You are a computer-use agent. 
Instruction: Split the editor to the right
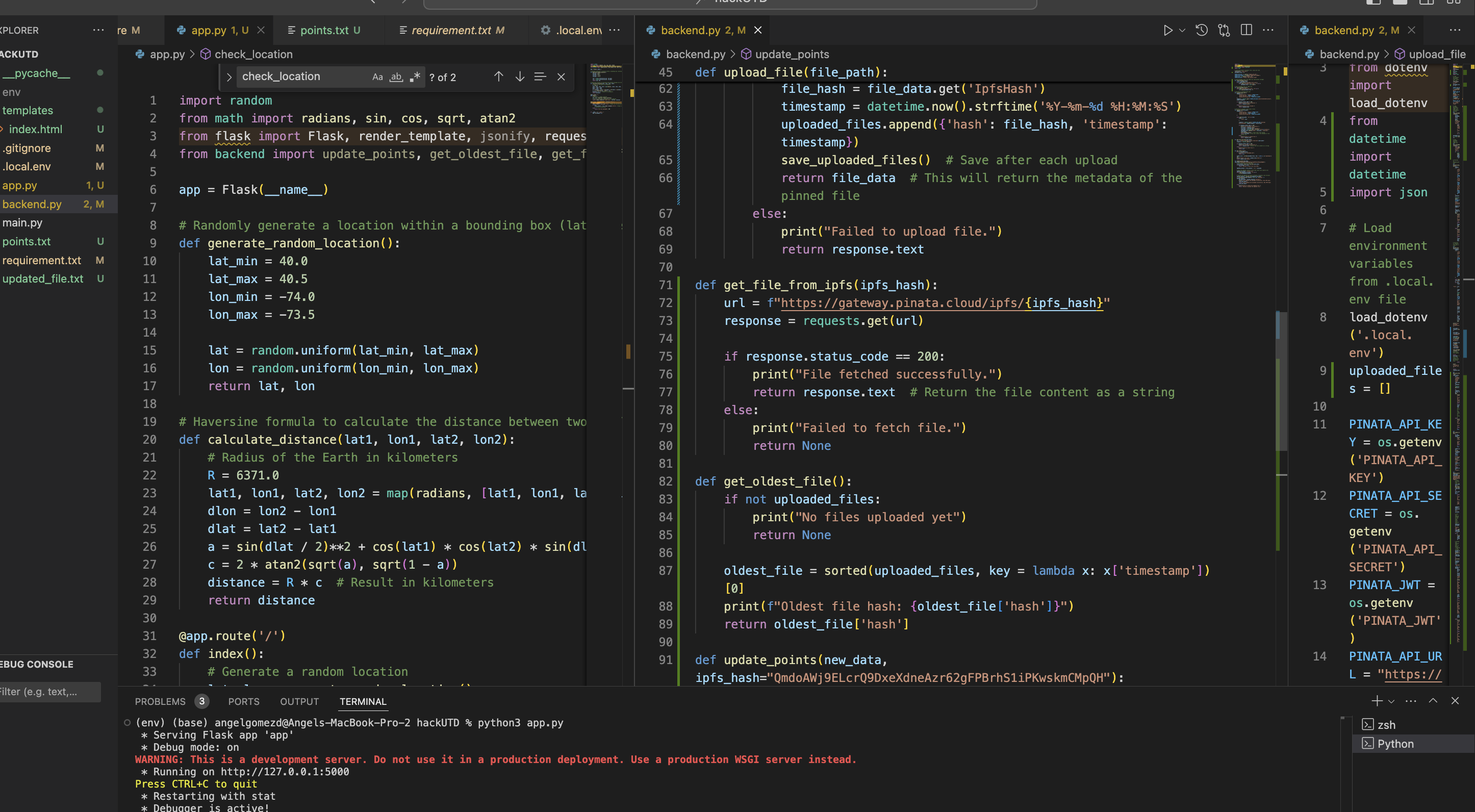1246,31
